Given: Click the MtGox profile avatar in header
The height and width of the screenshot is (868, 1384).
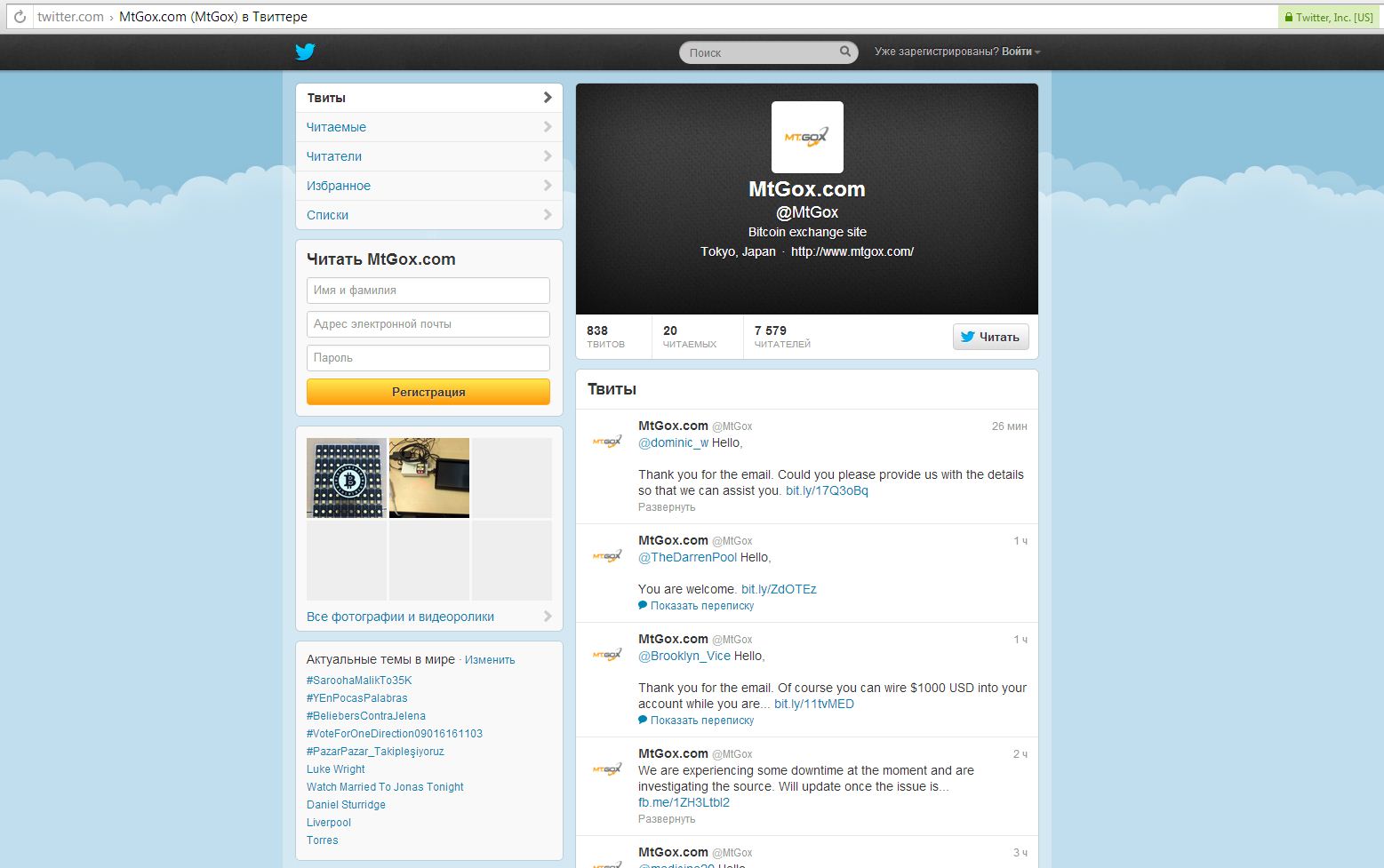Looking at the screenshot, I should tap(807, 137).
